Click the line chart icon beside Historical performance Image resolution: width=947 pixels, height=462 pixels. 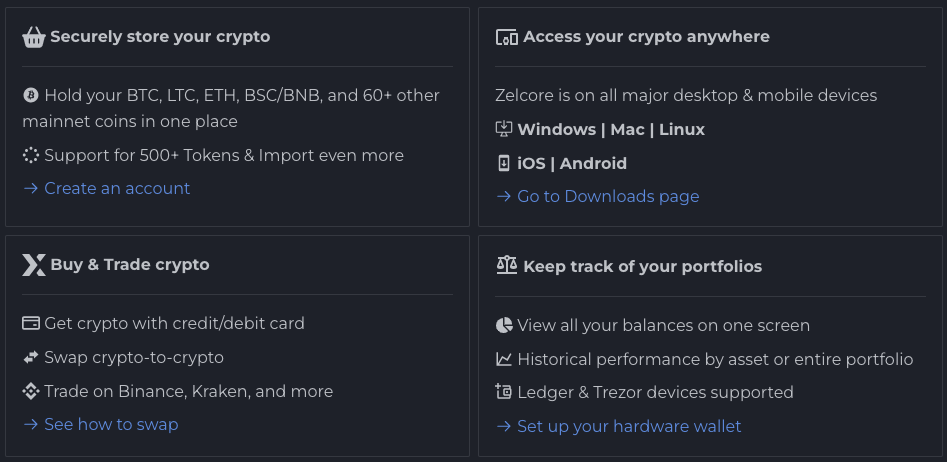pos(504,359)
